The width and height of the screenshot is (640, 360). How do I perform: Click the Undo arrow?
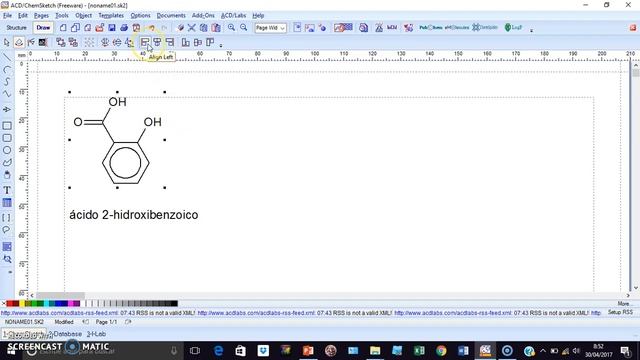(x=151, y=28)
